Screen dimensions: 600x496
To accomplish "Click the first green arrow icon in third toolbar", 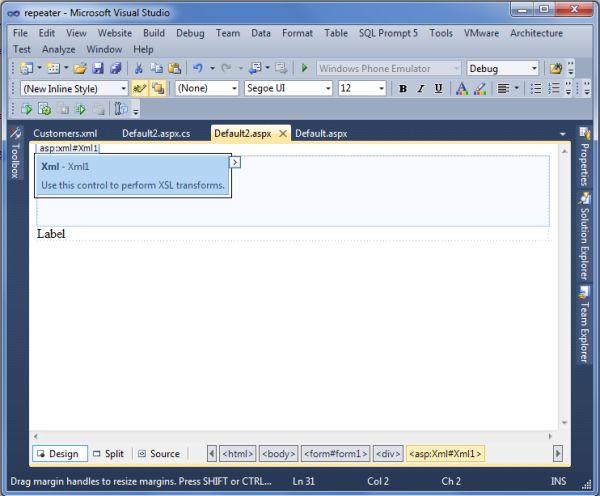I will click(x=26, y=109).
